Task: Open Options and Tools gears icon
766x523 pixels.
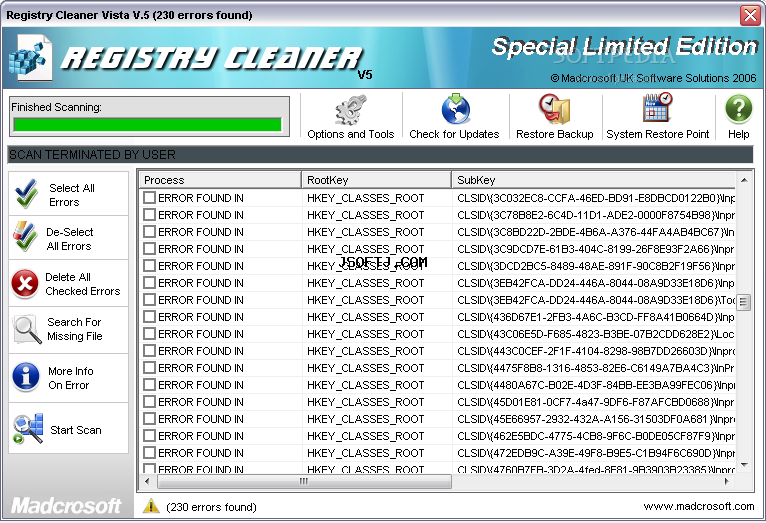Action: tap(350, 110)
